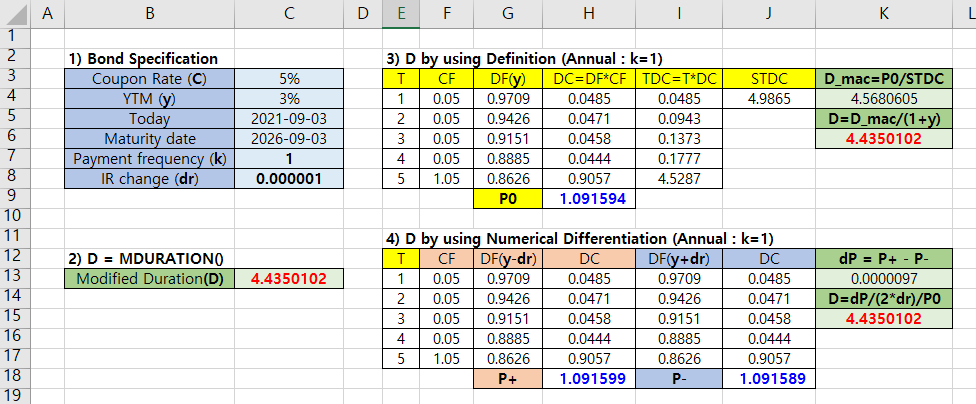The image size is (976, 404).
Task: Select column H header
Action: tap(589, 14)
